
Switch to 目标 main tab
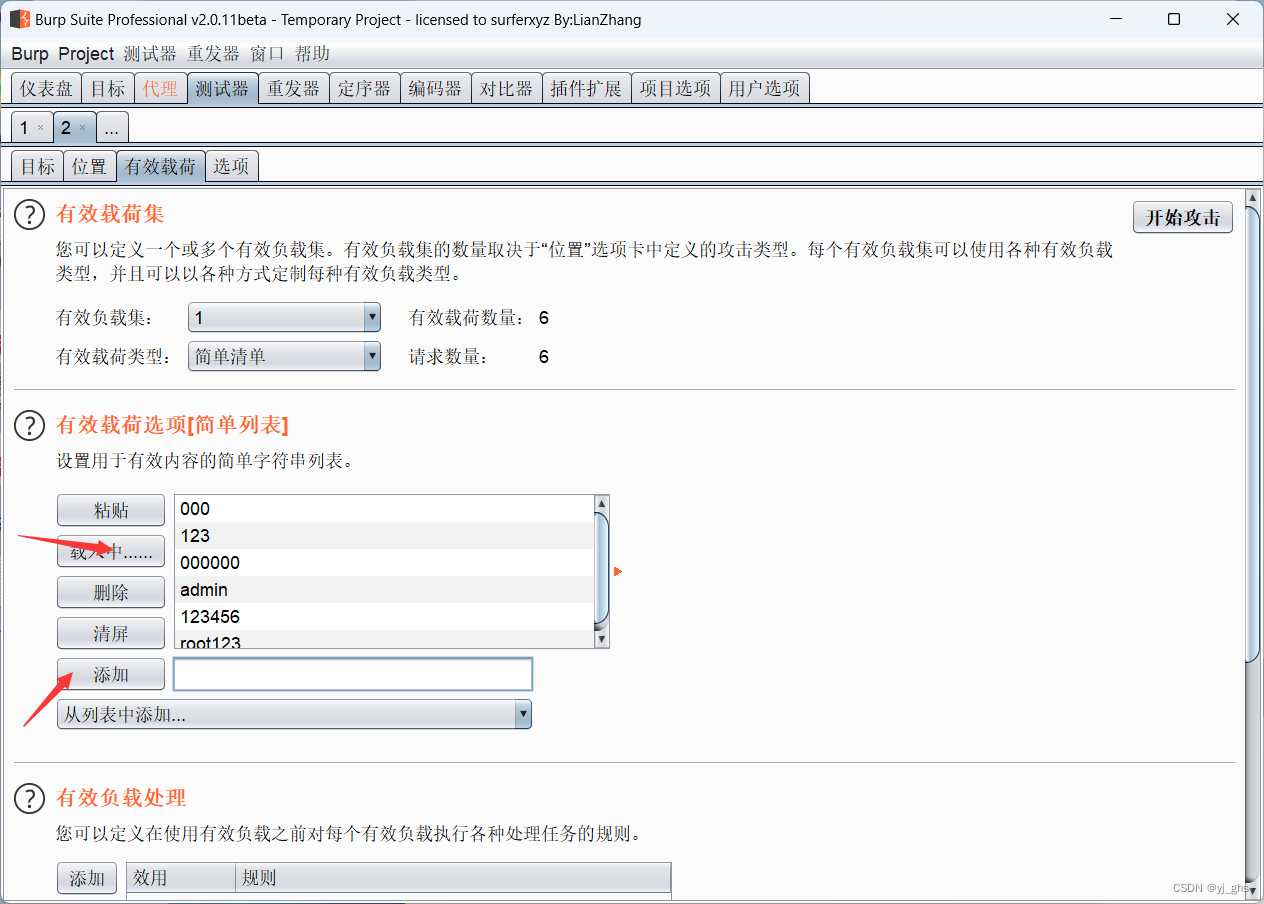107,88
